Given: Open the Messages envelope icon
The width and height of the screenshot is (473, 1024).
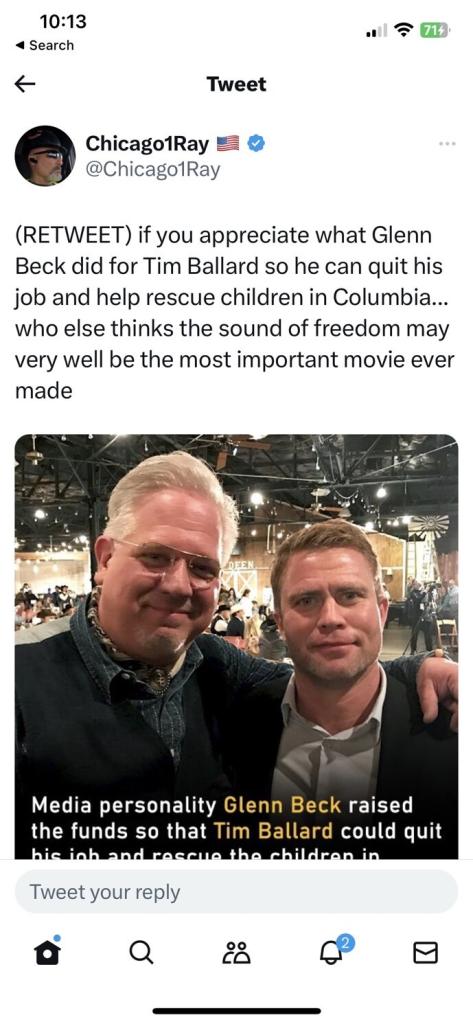Looking at the screenshot, I should (x=426, y=953).
